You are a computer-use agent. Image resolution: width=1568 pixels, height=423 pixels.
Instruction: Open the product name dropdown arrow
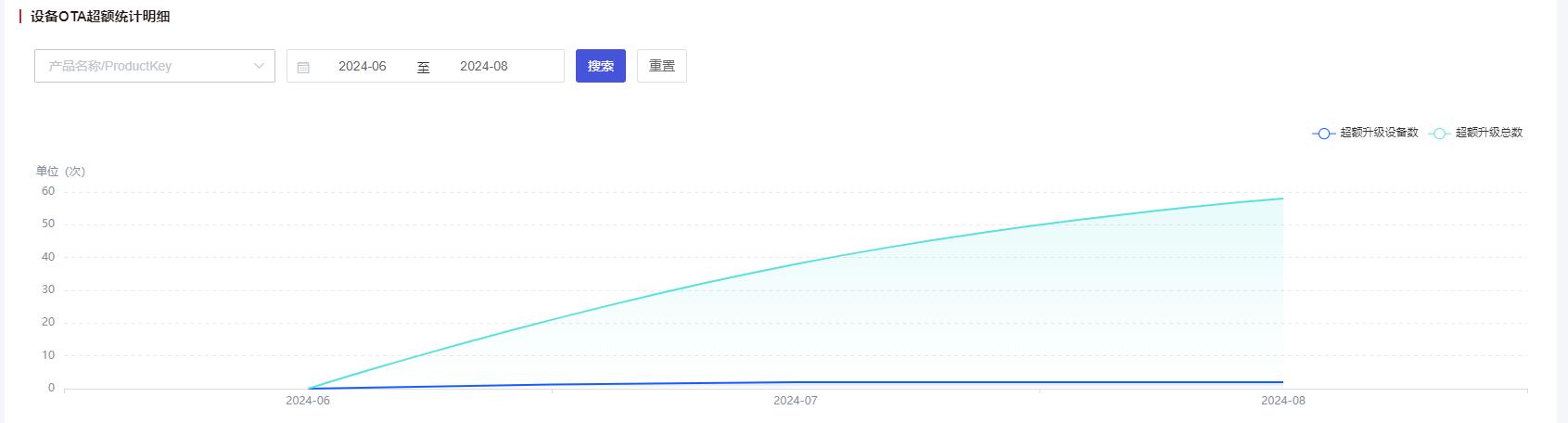click(x=259, y=66)
